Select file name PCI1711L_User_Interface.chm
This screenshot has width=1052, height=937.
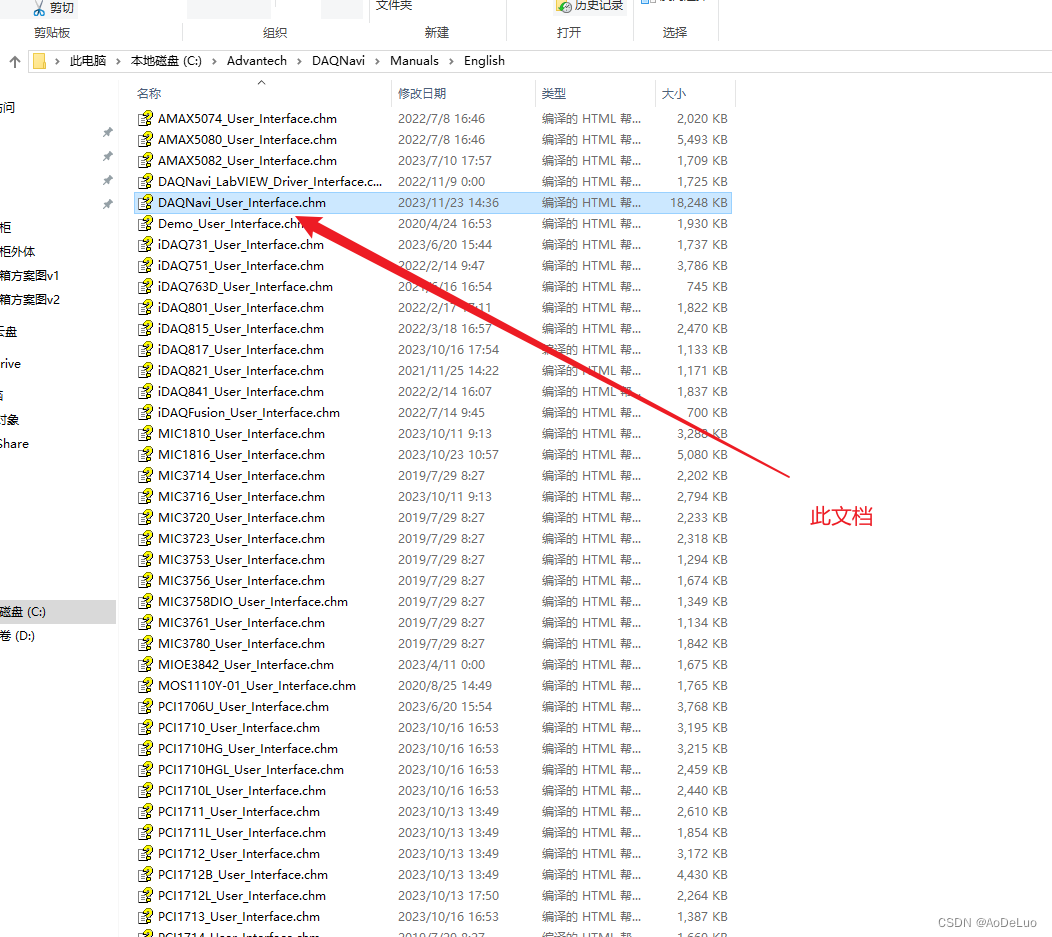[x=242, y=833]
